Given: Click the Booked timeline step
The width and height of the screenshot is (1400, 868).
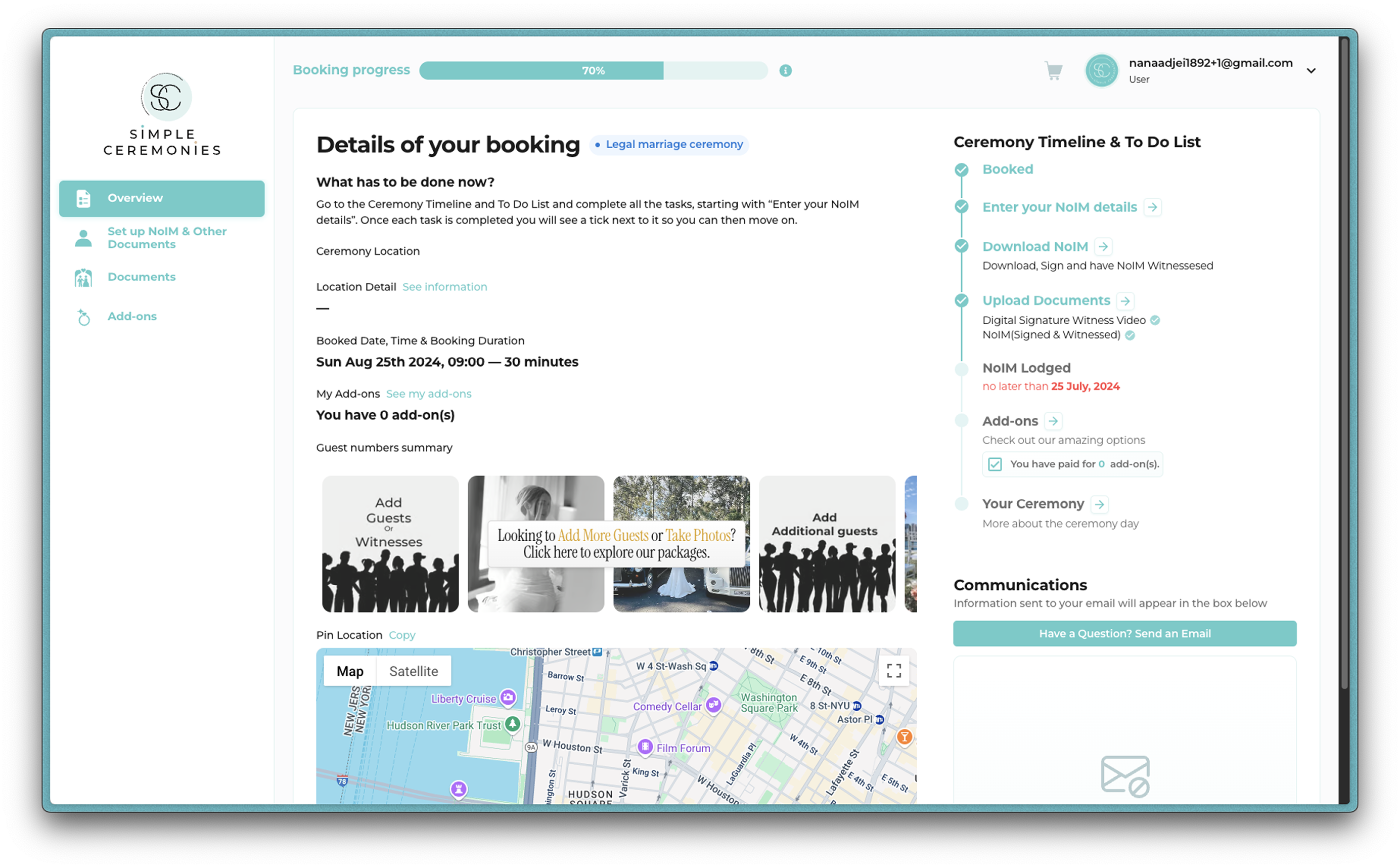Looking at the screenshot, I should pos(1008,169).
